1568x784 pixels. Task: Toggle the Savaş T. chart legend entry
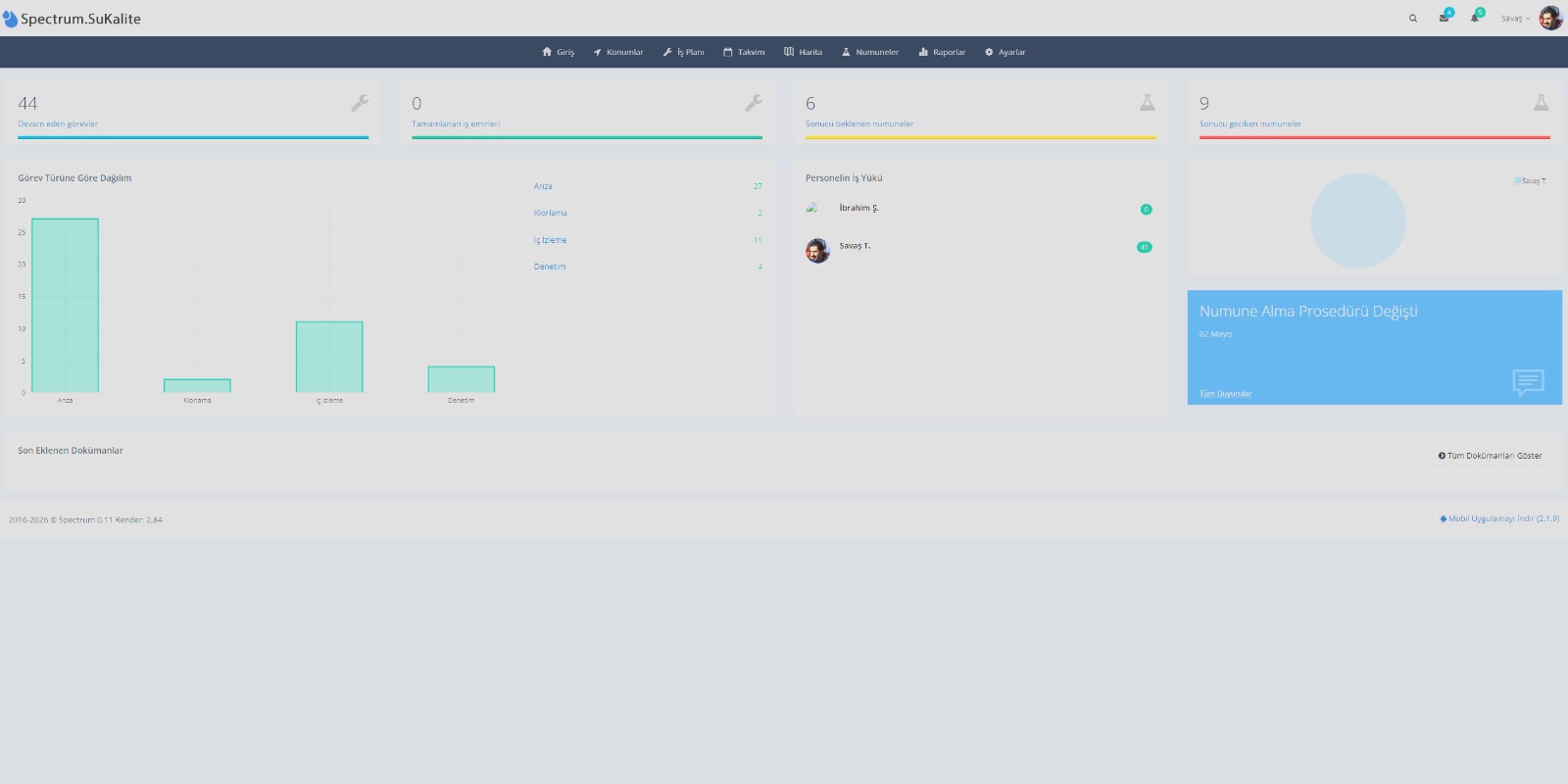pyautogui.click(x=1530, y=180)
